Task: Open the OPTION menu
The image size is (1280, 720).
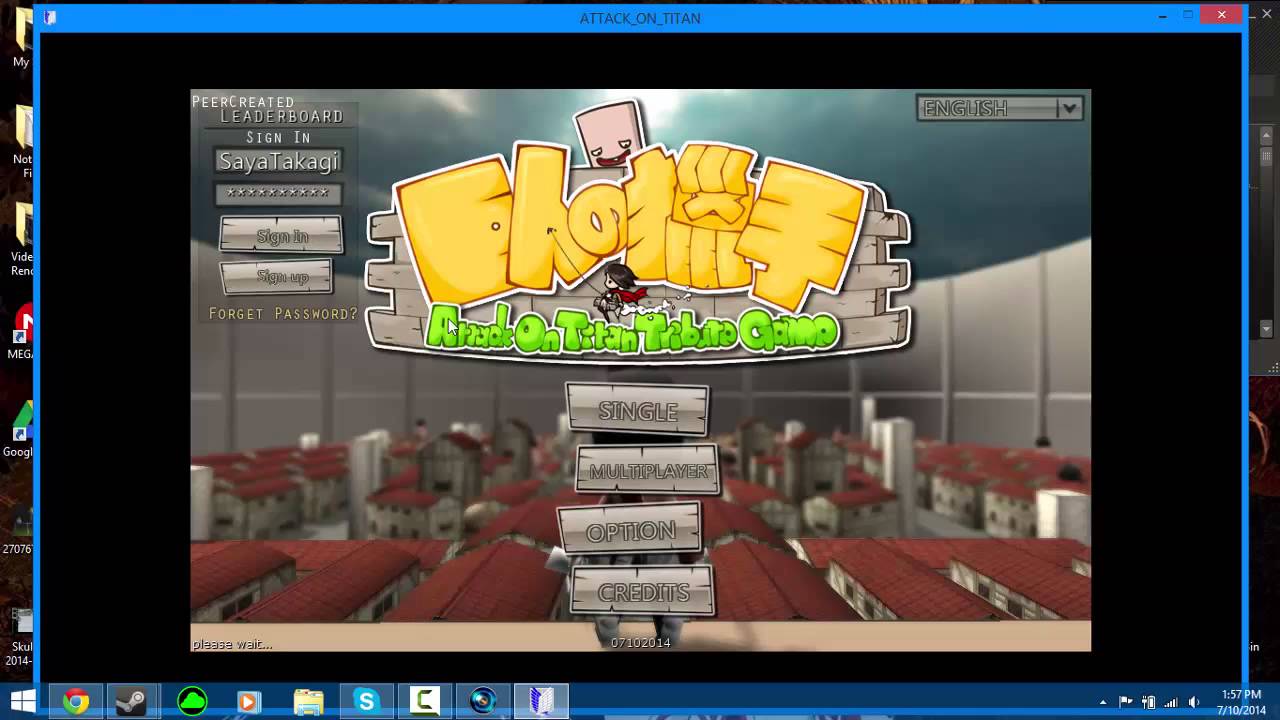Action: point(630,530)
